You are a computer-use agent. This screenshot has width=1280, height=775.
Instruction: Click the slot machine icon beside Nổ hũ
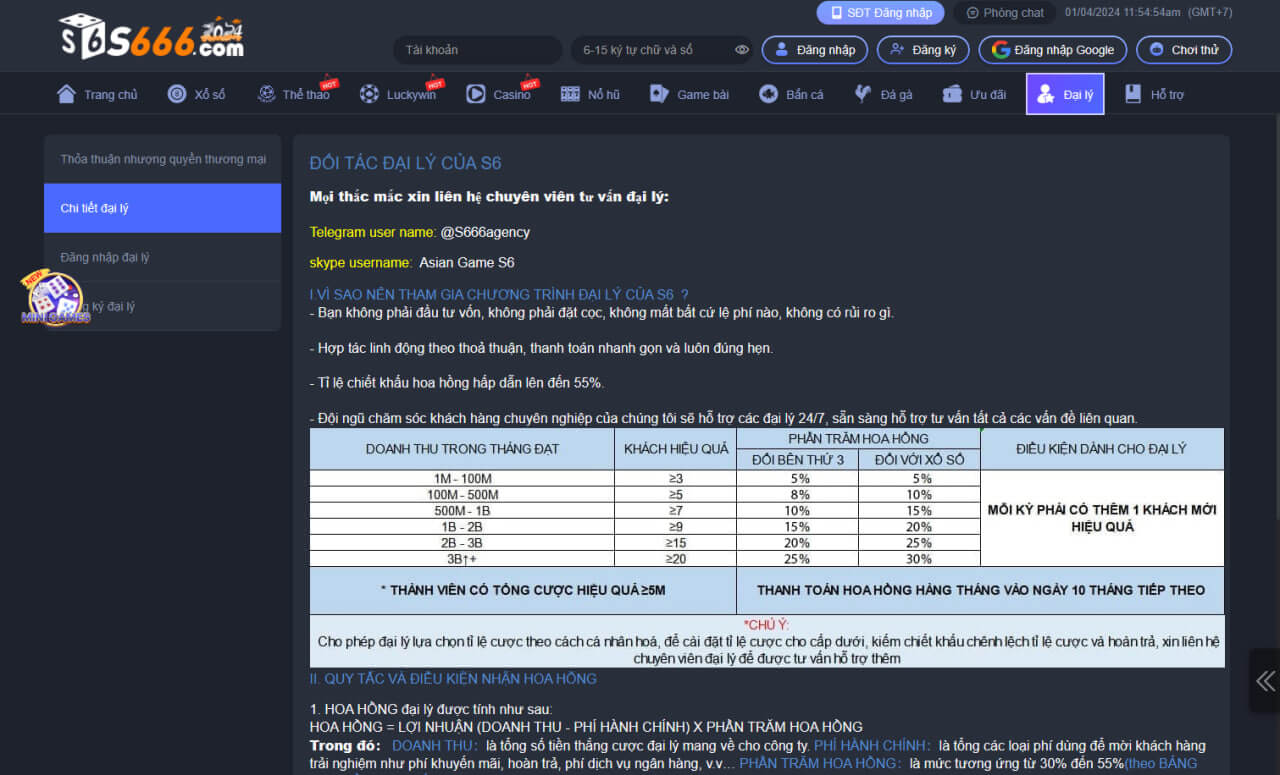click(x=570, y=94)
